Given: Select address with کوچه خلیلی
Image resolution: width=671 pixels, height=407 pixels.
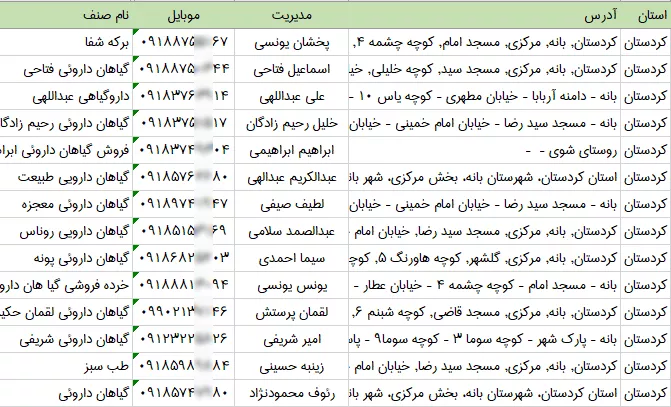Looking at the screenshot, I should click(484, 69).
